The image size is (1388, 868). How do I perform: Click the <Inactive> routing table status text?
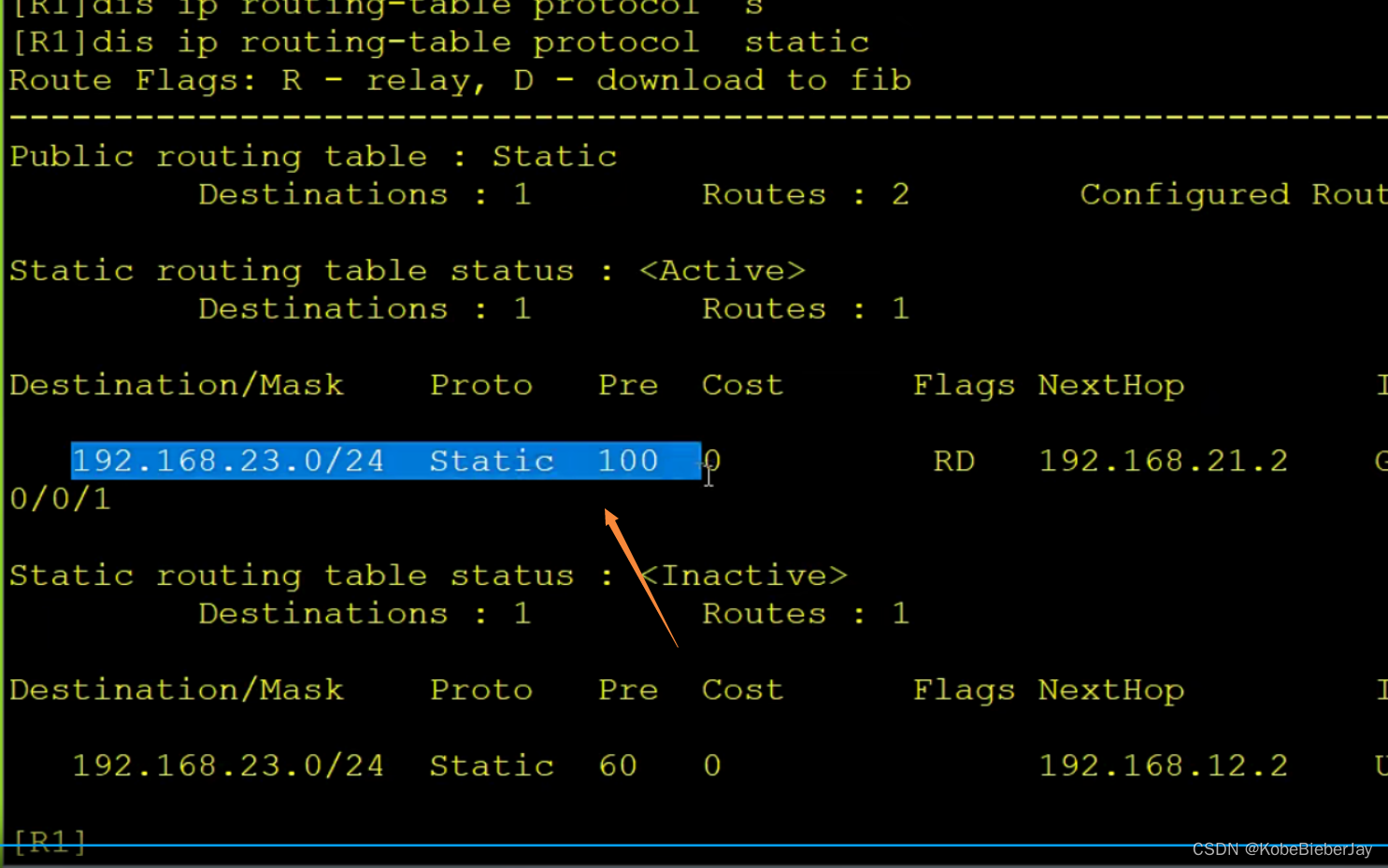coord(744,575)
